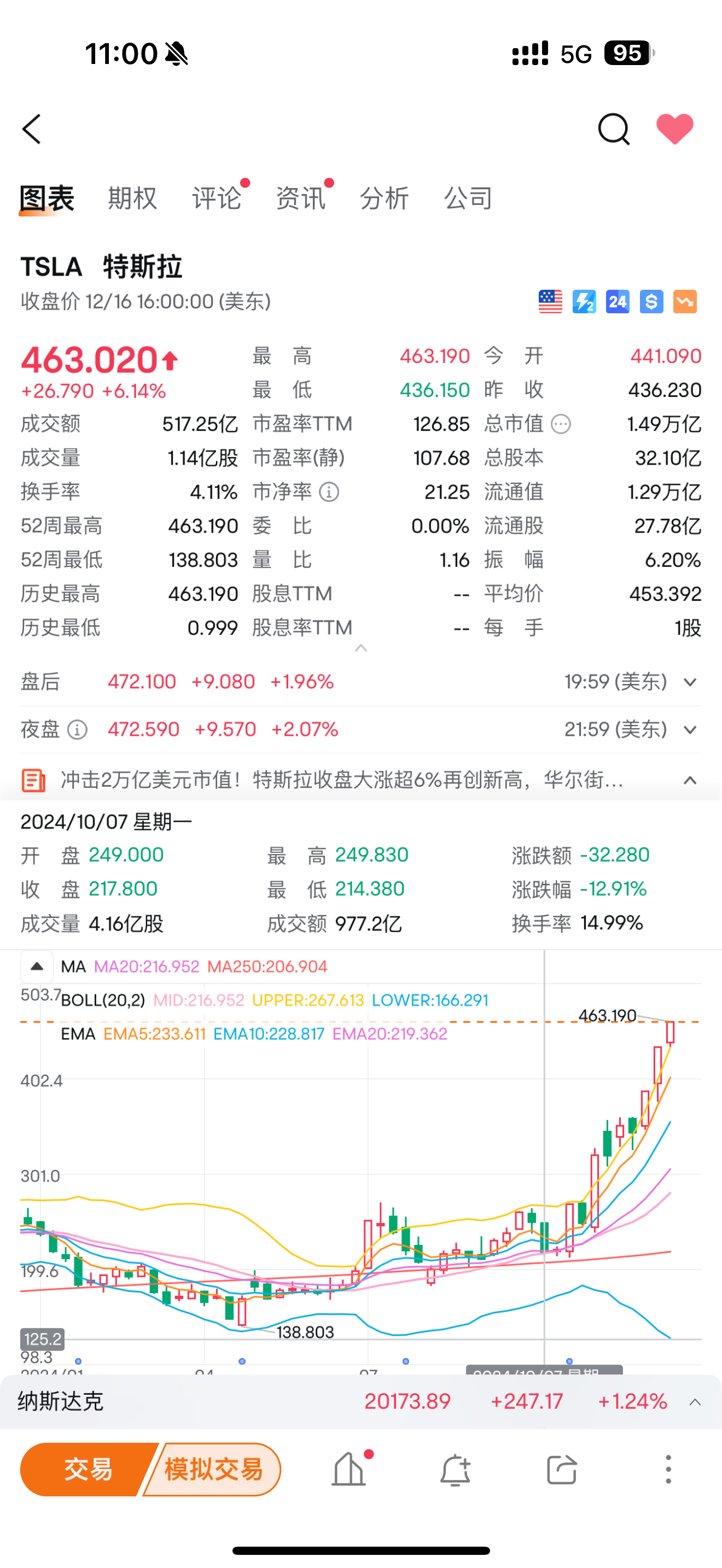This screenshot has width=722, height=1568.
Task: Tap the blue lightning Z2 icon
Action: pyautogui.click(x=584, y=302)
